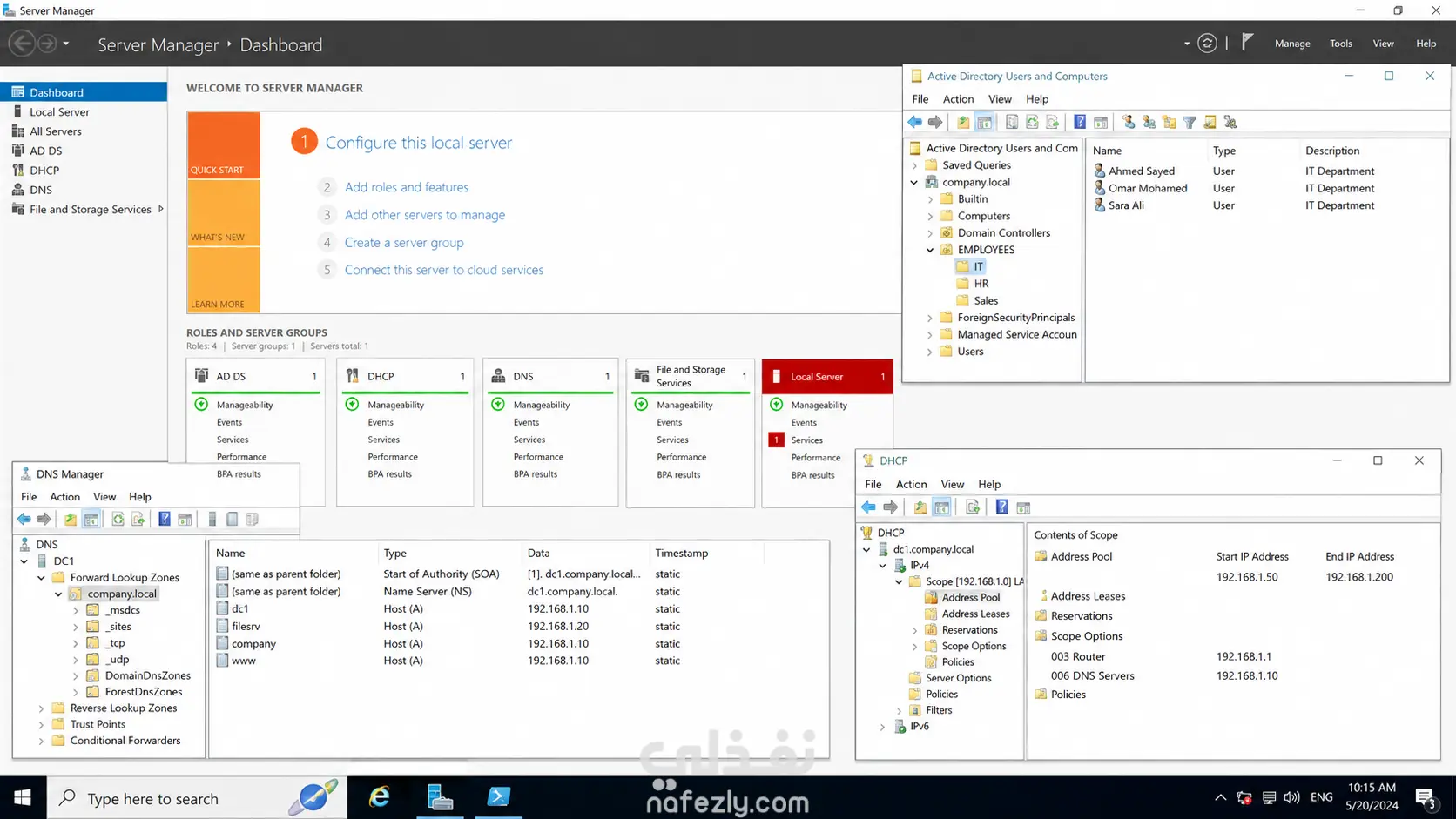Click filter icon in AD Users toolbar
The image size is (1456, 819).
click(1190, 123)
